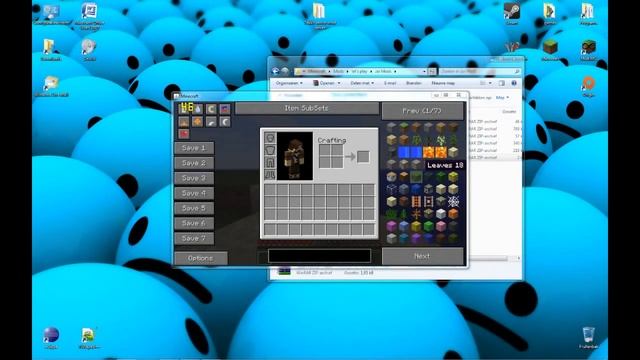Viewport: 640px width, 360px height.
Task: Pick the pink wool block
Action: tap(441, 226)
